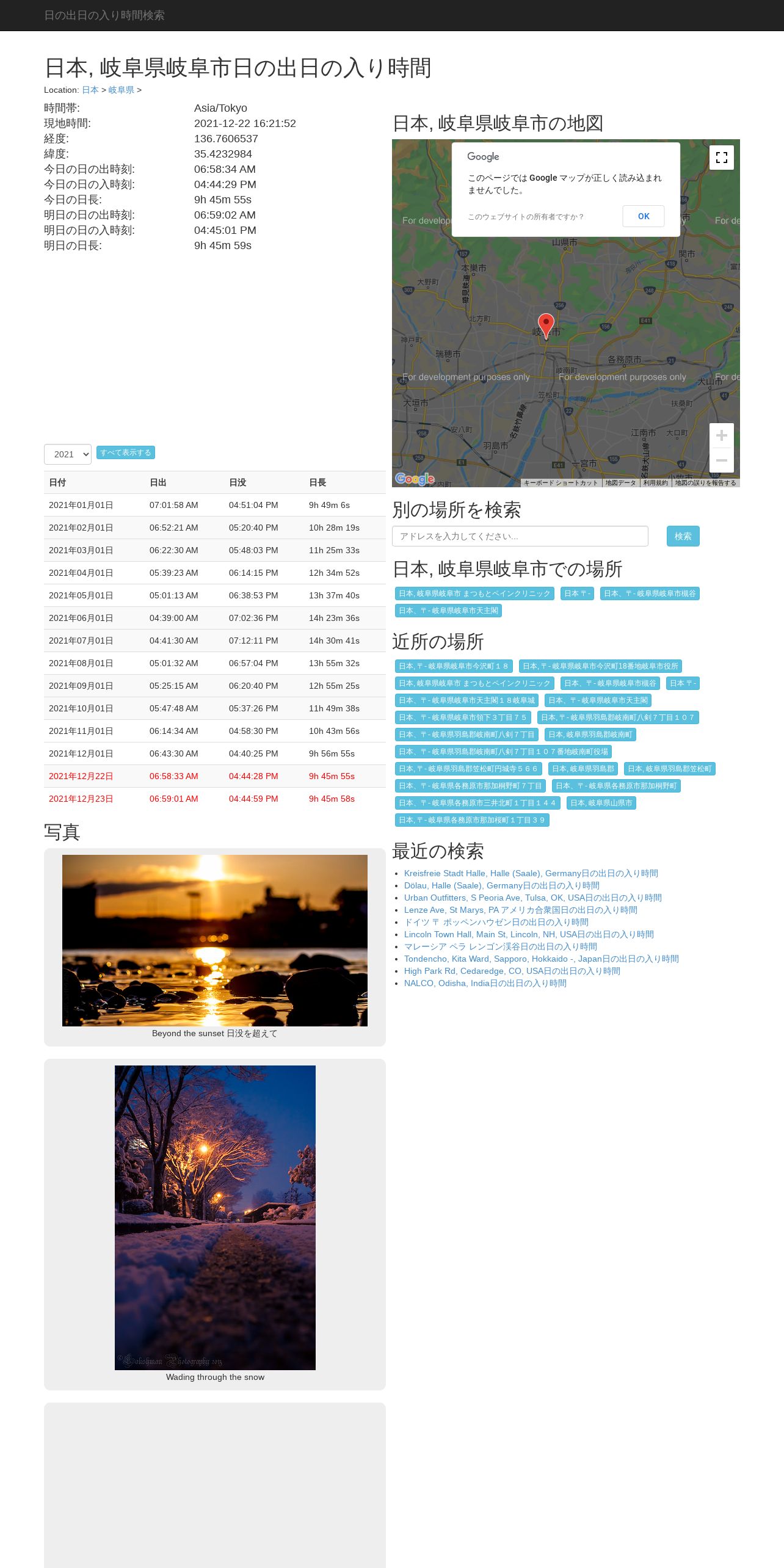Click the このウェブサイトの所有者ですか link
Viewport: 784px width, 1568px height.
pyautogui.click(x=526, y=217)
